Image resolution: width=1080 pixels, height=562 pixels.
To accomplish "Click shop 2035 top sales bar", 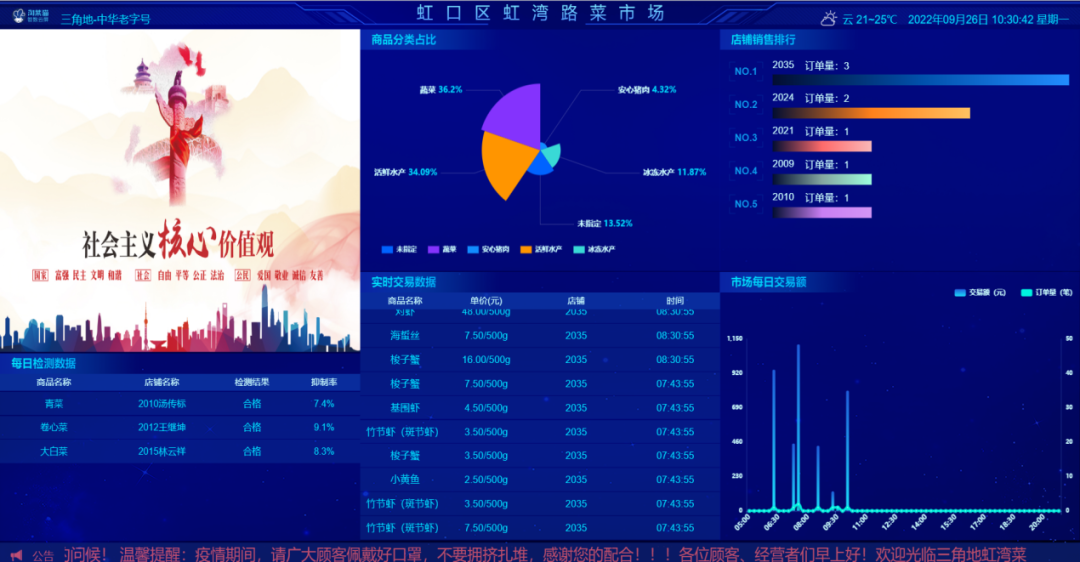I will pos(920,80).
